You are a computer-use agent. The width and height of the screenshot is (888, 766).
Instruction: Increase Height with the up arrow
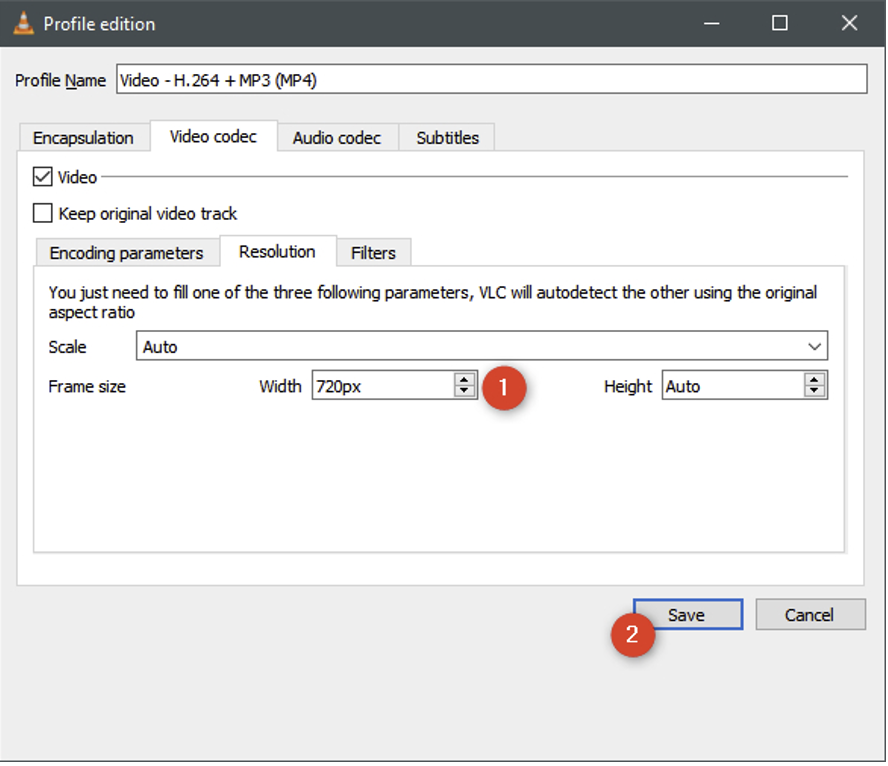(814, 379)
